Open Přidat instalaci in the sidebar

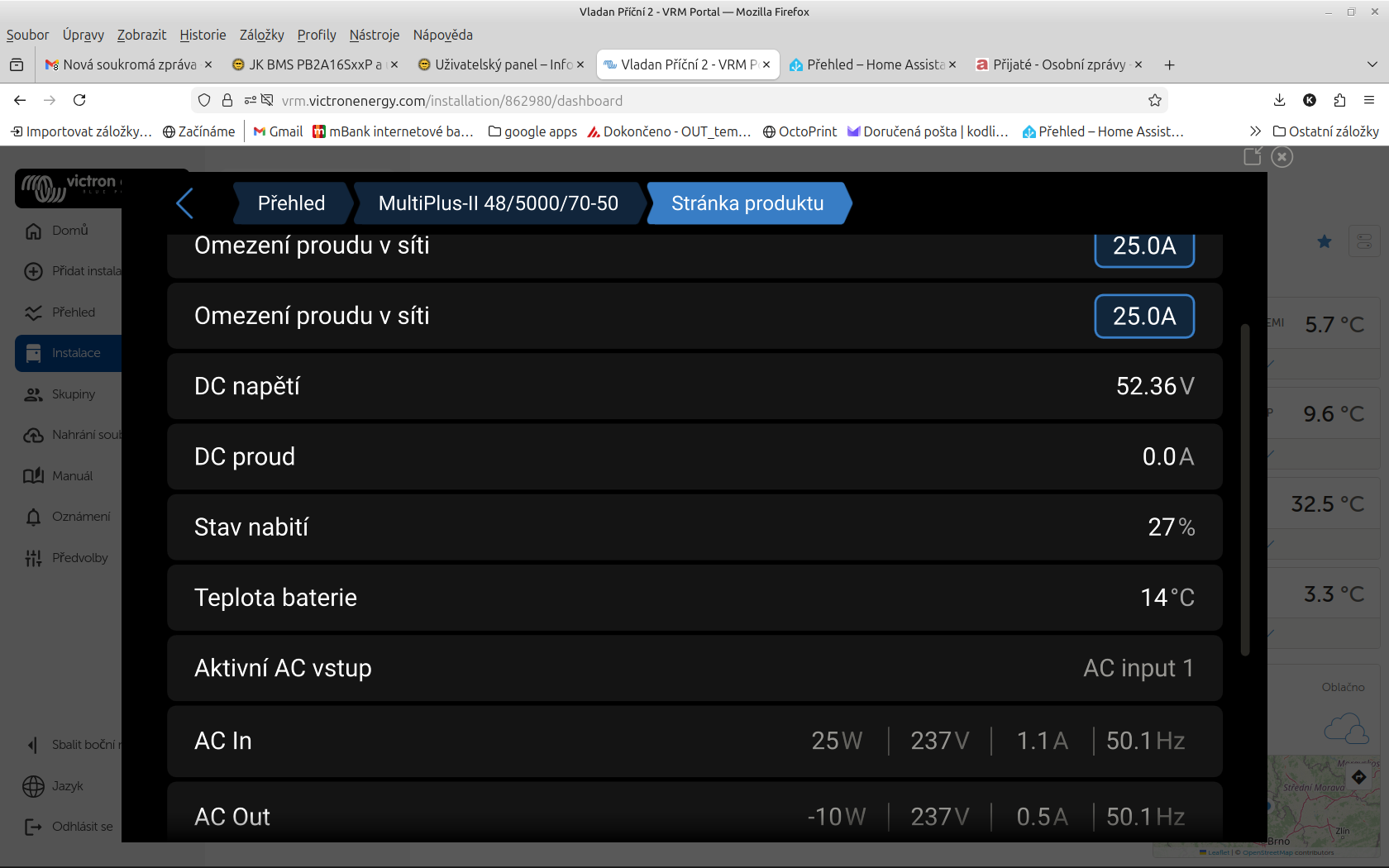tap(72, 271)
